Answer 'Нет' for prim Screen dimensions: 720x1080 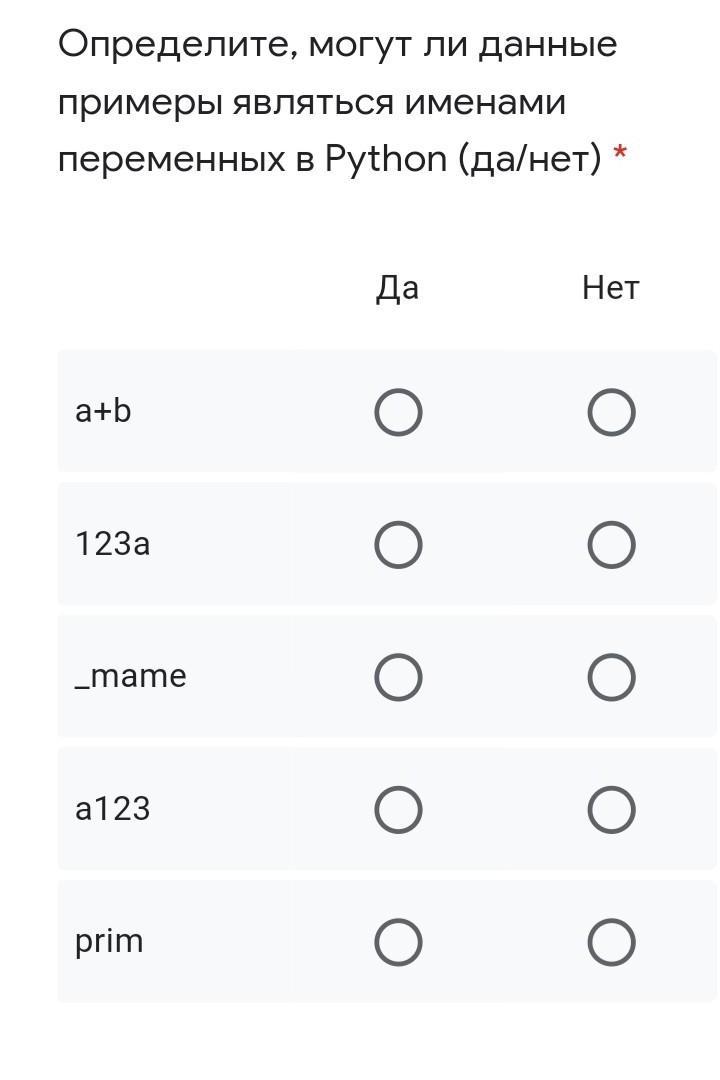coord(611,942)
